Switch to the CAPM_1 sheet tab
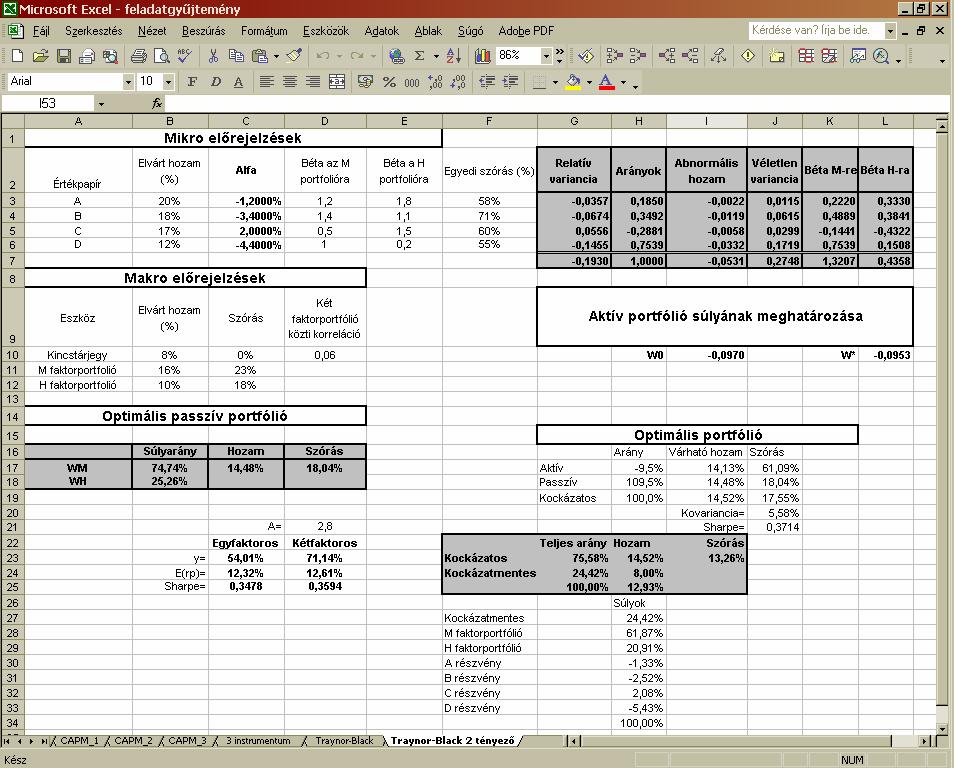The width and height of the screenshot is (954, 768). [x=79, y=741]
